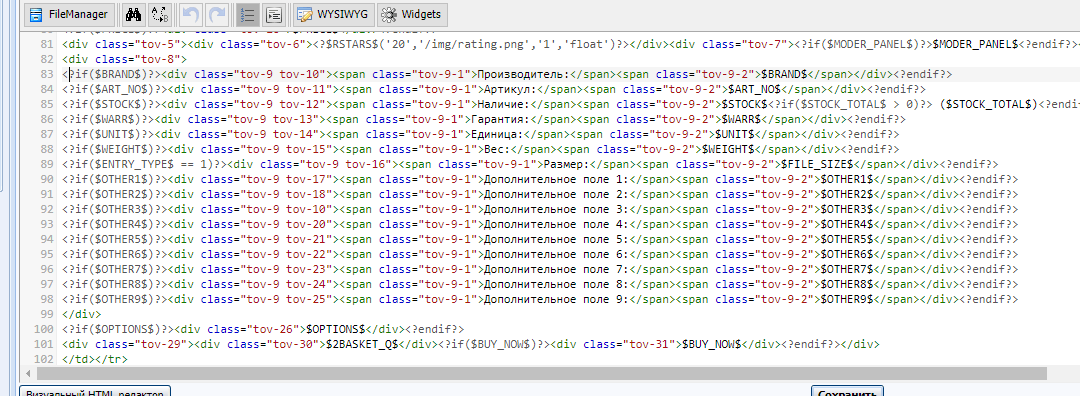Viewport: 1080px width, 396px height.
Task: Place cursor on line 83 $BRAND$ code
Action: click(784, 74)
